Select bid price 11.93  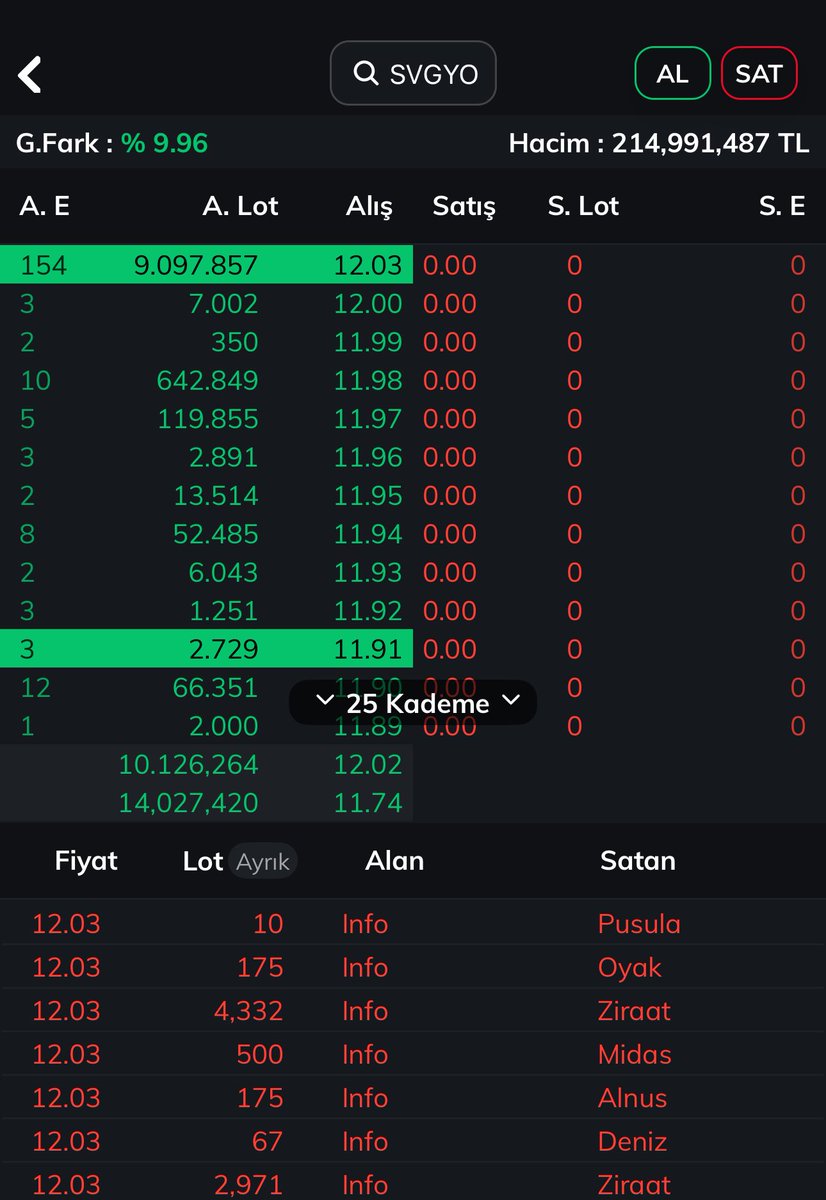tap(368, 572)
